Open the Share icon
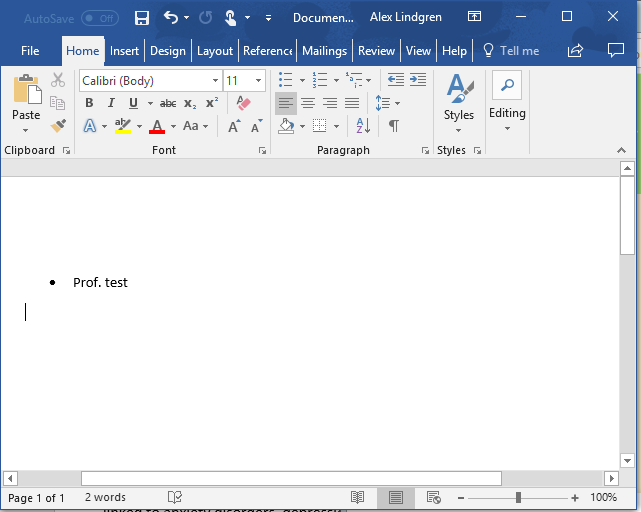 click(x=575, y=51)
